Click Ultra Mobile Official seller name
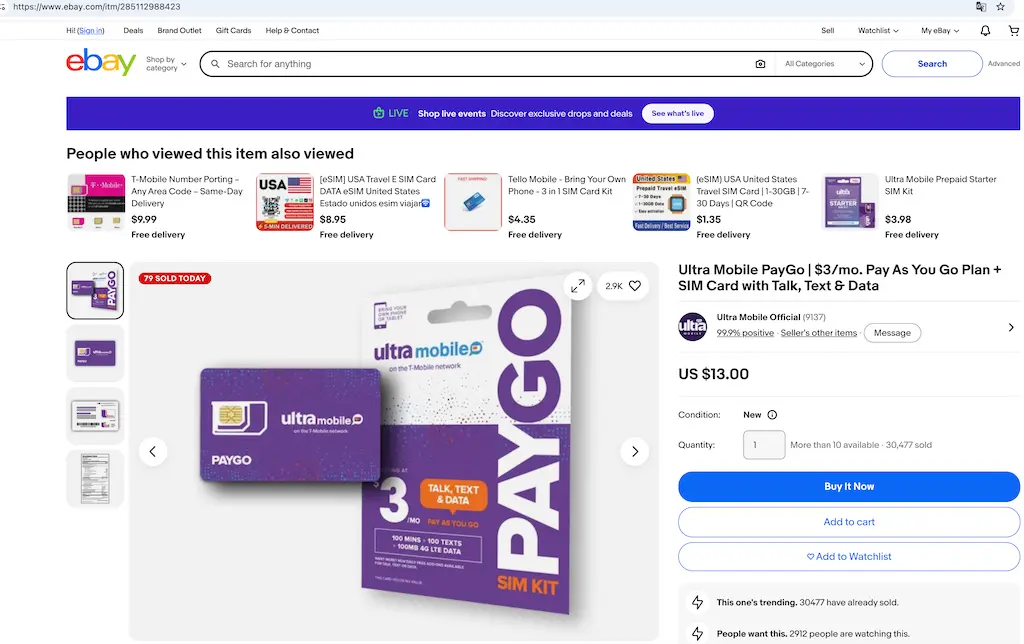Viewport: 1024px width, 644px height. tap(758, 317)
